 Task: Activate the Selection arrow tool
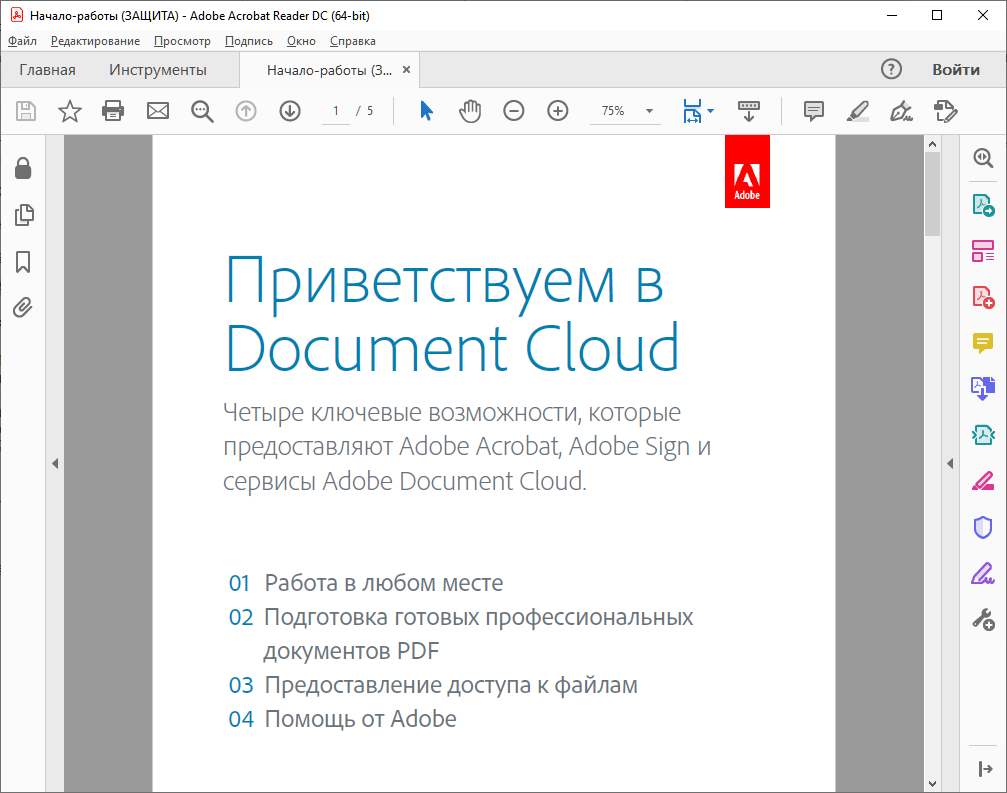point(426,111)
